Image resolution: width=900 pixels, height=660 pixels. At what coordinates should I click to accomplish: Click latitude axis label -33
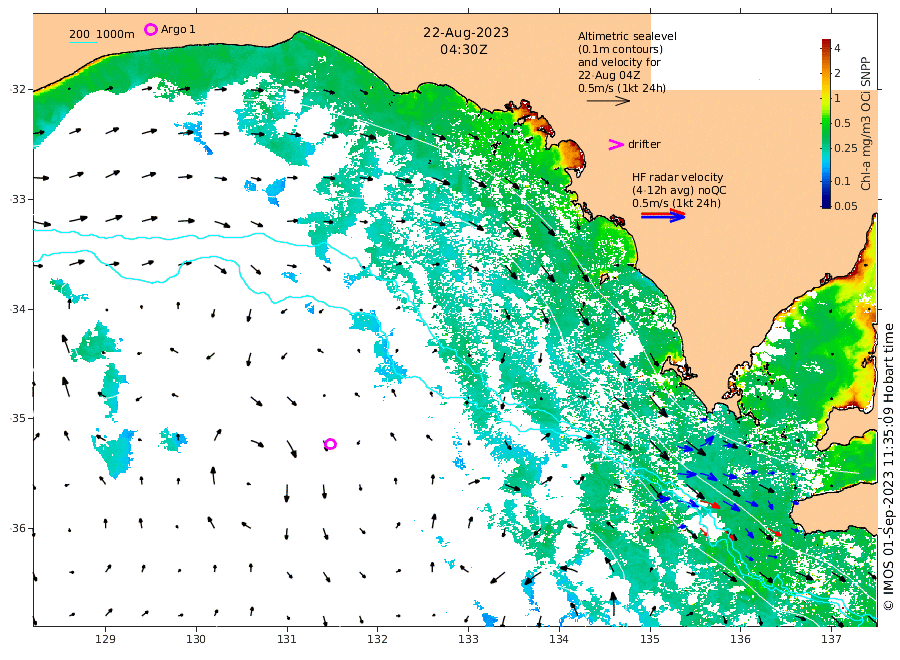(18, 199)
